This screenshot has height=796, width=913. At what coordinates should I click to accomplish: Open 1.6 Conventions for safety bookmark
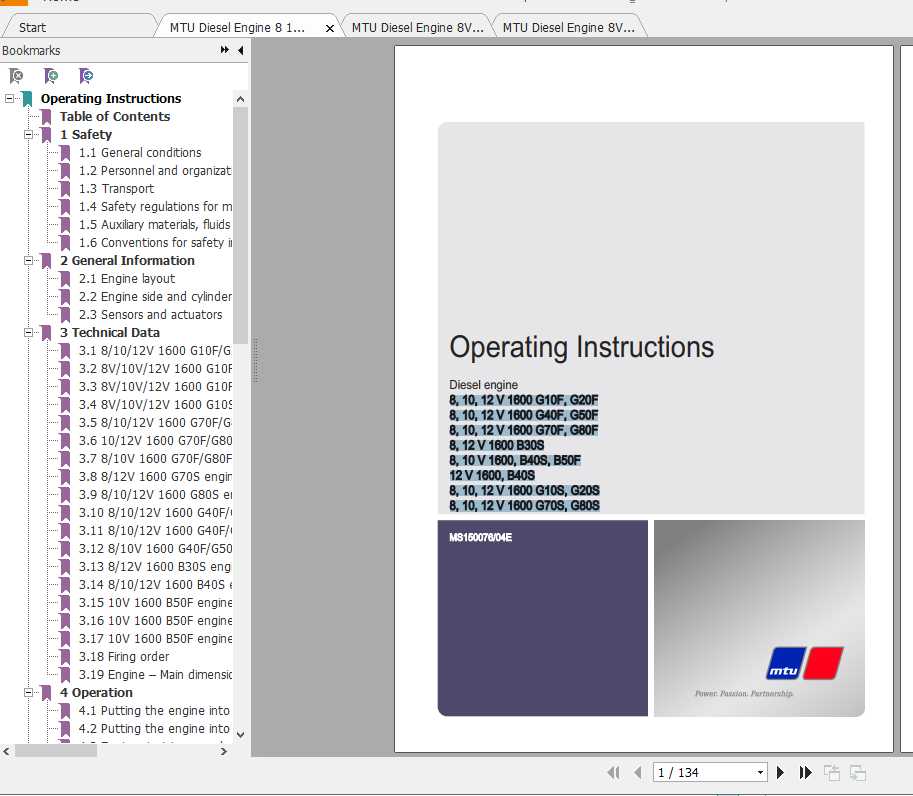pos(155,243)
